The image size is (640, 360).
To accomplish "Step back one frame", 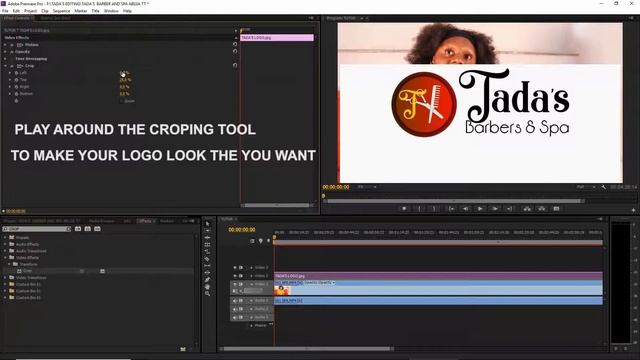I will pos(465,209).
